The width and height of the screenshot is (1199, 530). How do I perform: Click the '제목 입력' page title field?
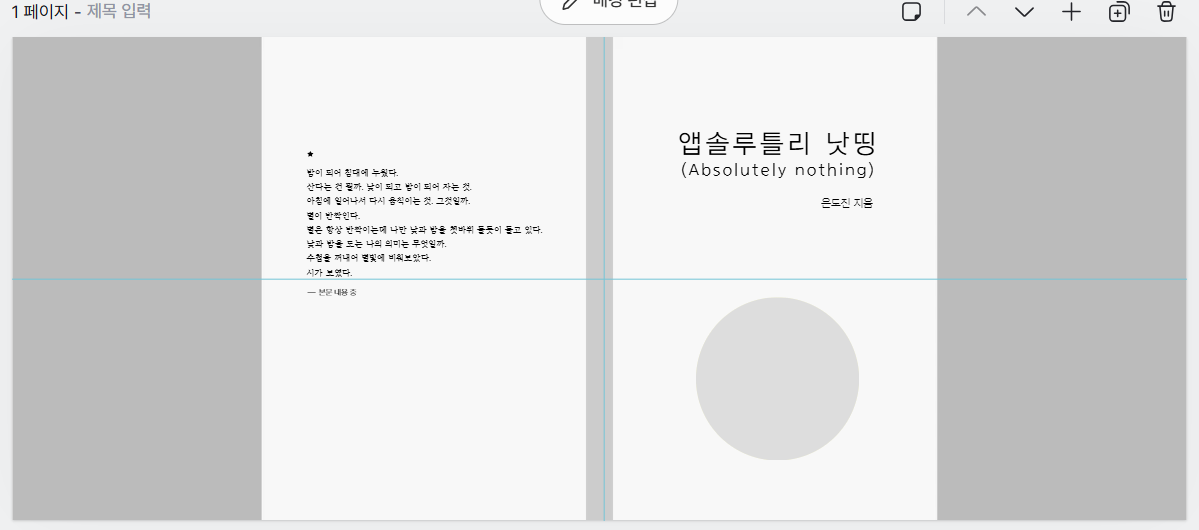point(119,11)
